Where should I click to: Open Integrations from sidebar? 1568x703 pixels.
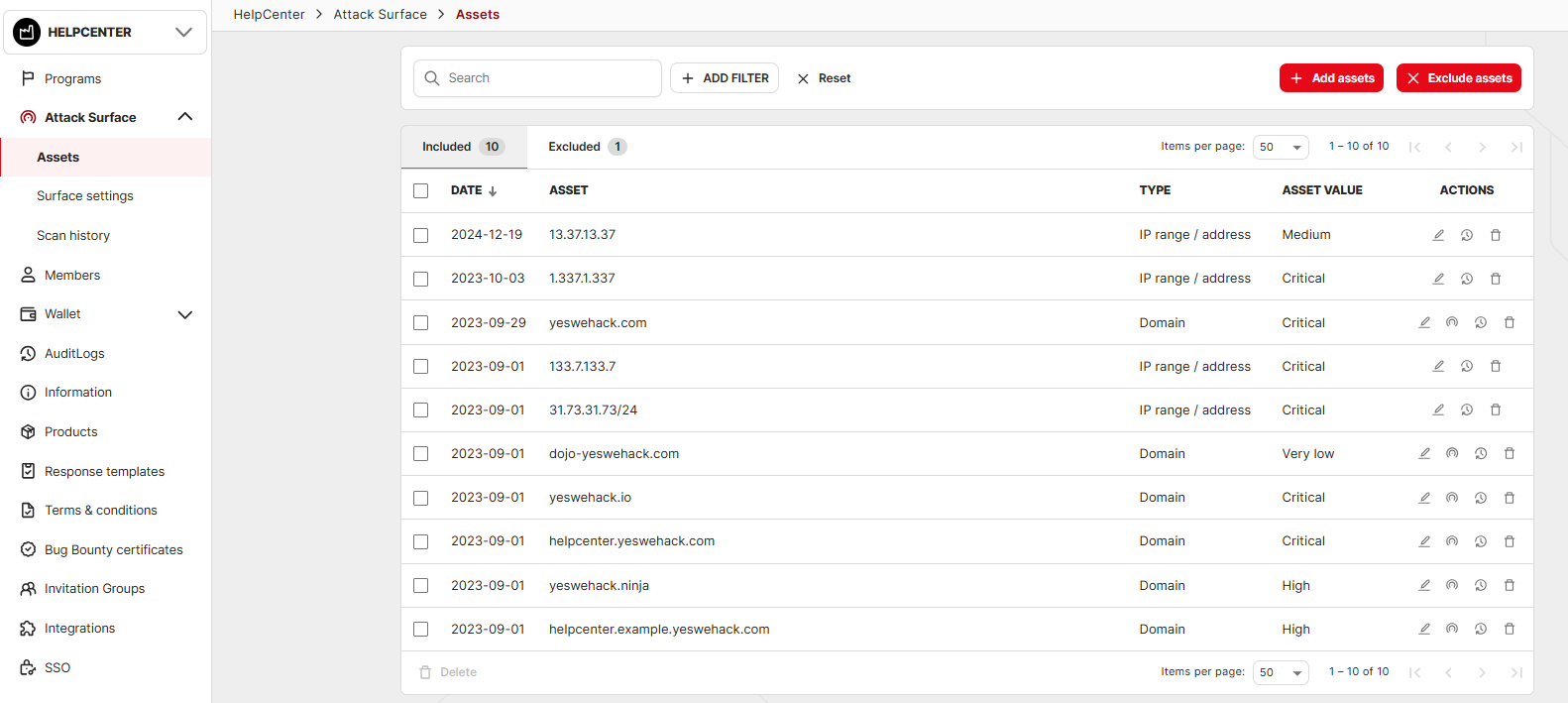pos(79,628)
